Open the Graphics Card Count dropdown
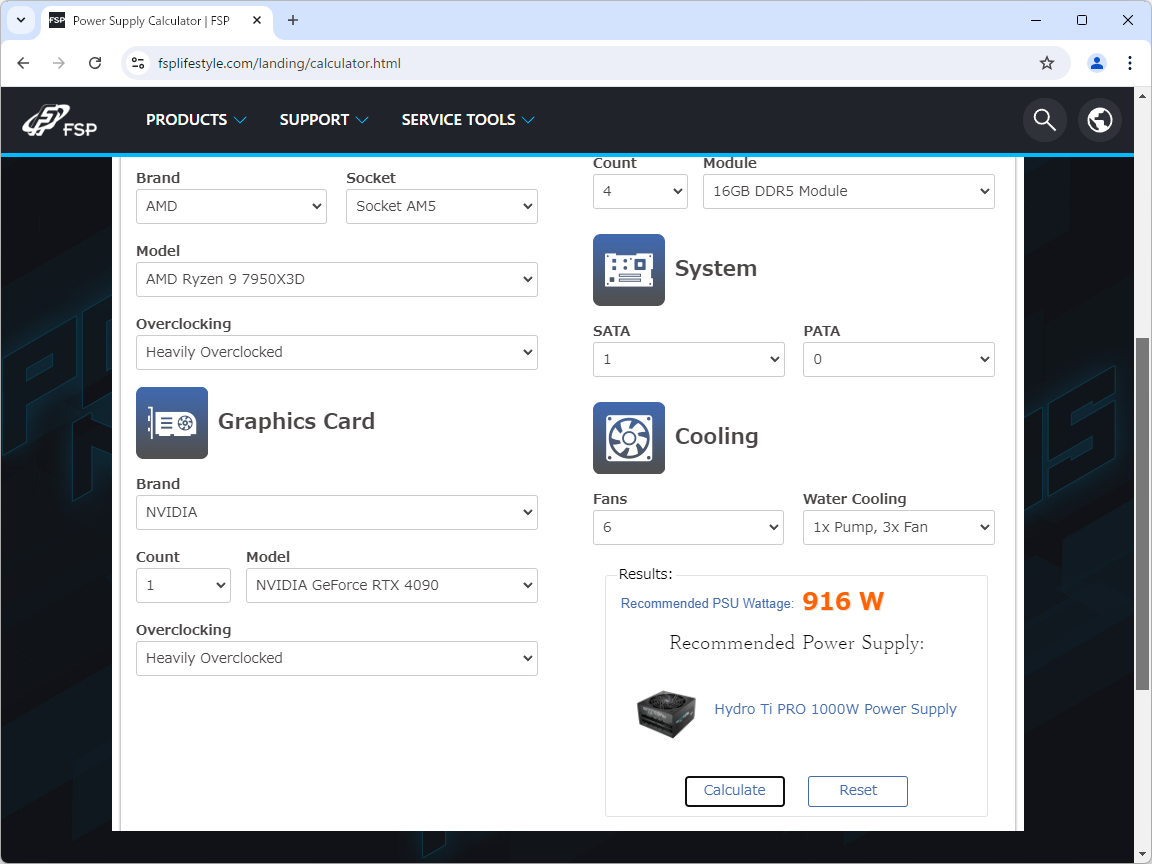The width and height of the screenshot is (1152, 864). (183, 586)
